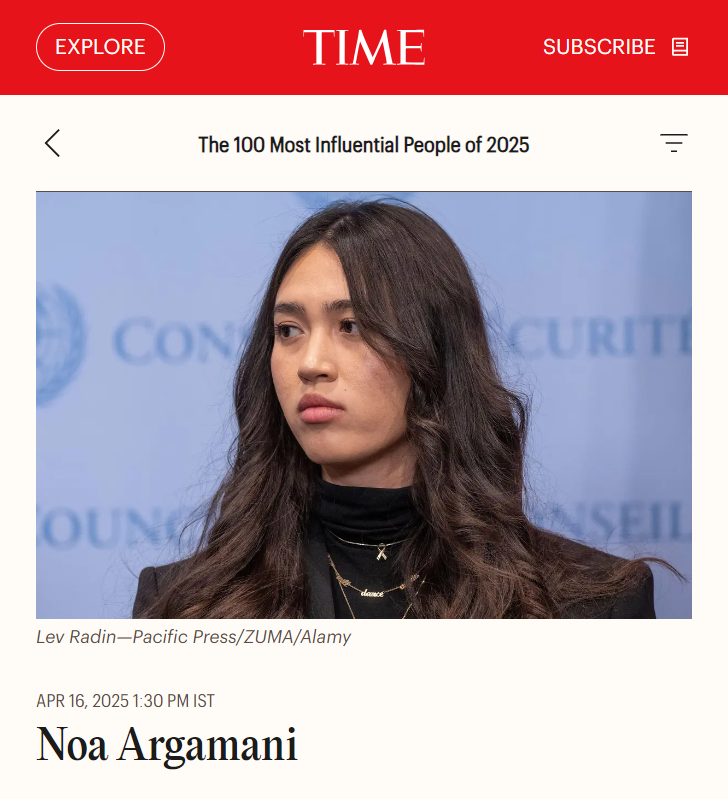Click the SUBSCRIBE link
Screen dimensions: 728x799
pos(599,47)
